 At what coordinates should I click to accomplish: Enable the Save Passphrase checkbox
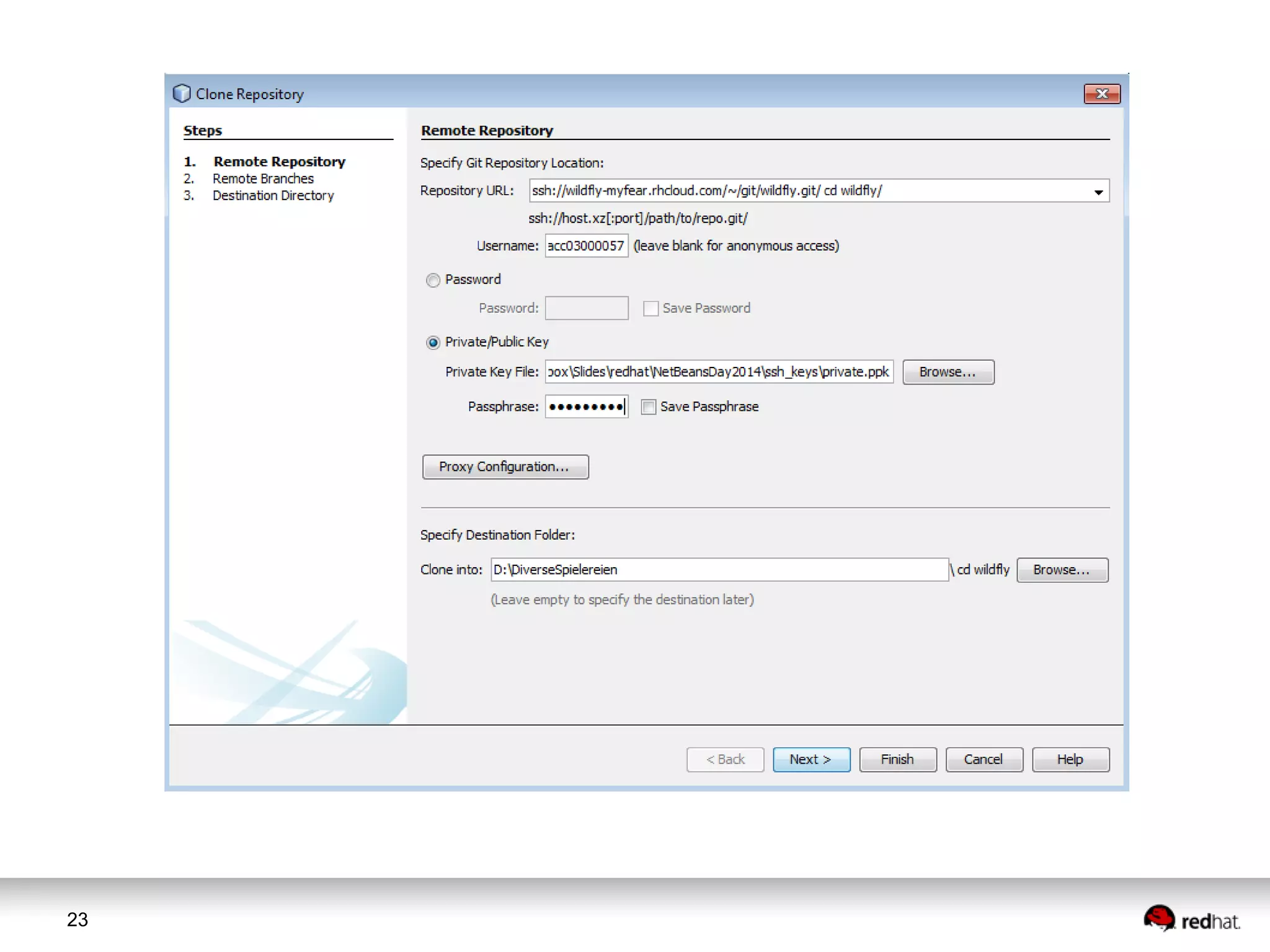click(x=649, y=407)
